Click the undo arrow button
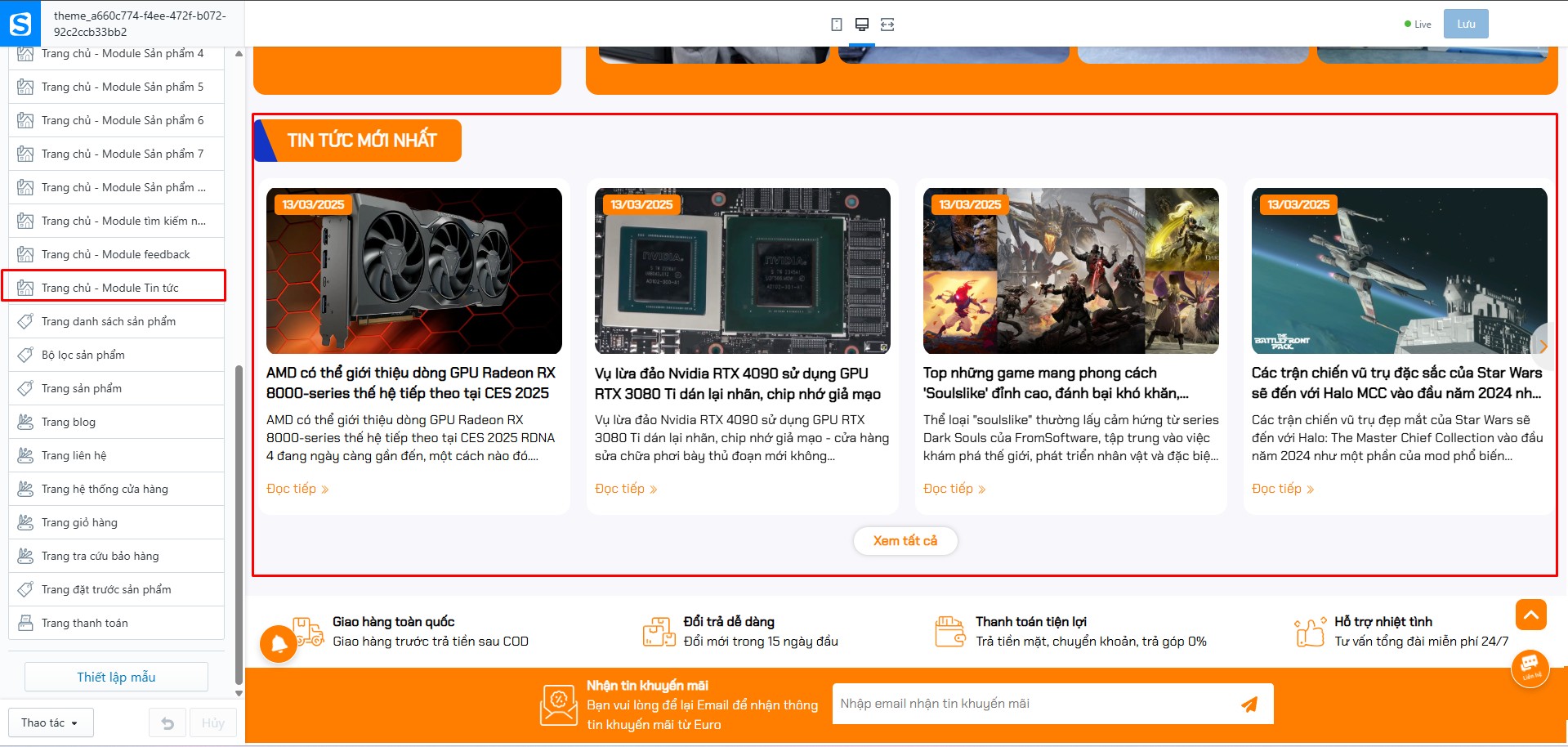The height and width of the screenshot is (747, 1568). tap(168, 723)
